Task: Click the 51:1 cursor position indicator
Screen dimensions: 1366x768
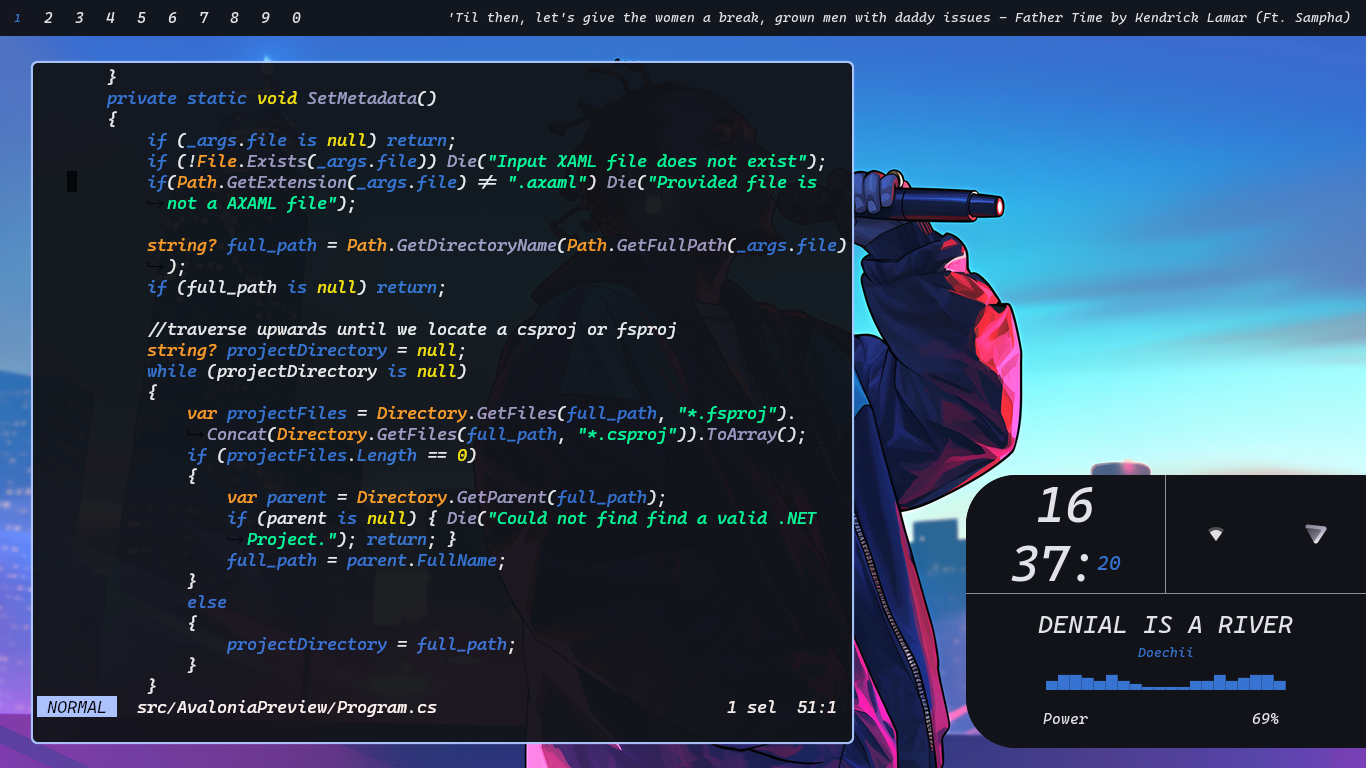Action: (x=817, y=706)
